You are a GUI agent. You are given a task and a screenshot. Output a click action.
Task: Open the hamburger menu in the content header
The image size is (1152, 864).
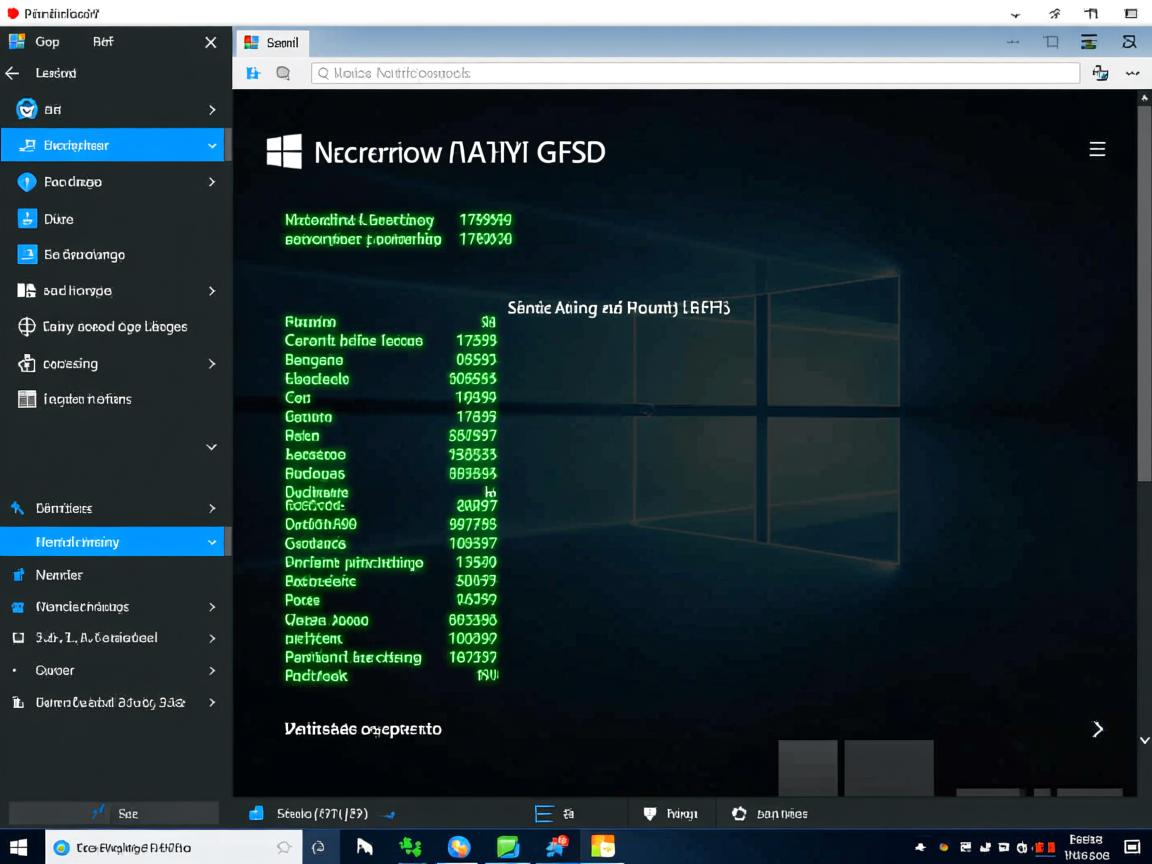1097,149
